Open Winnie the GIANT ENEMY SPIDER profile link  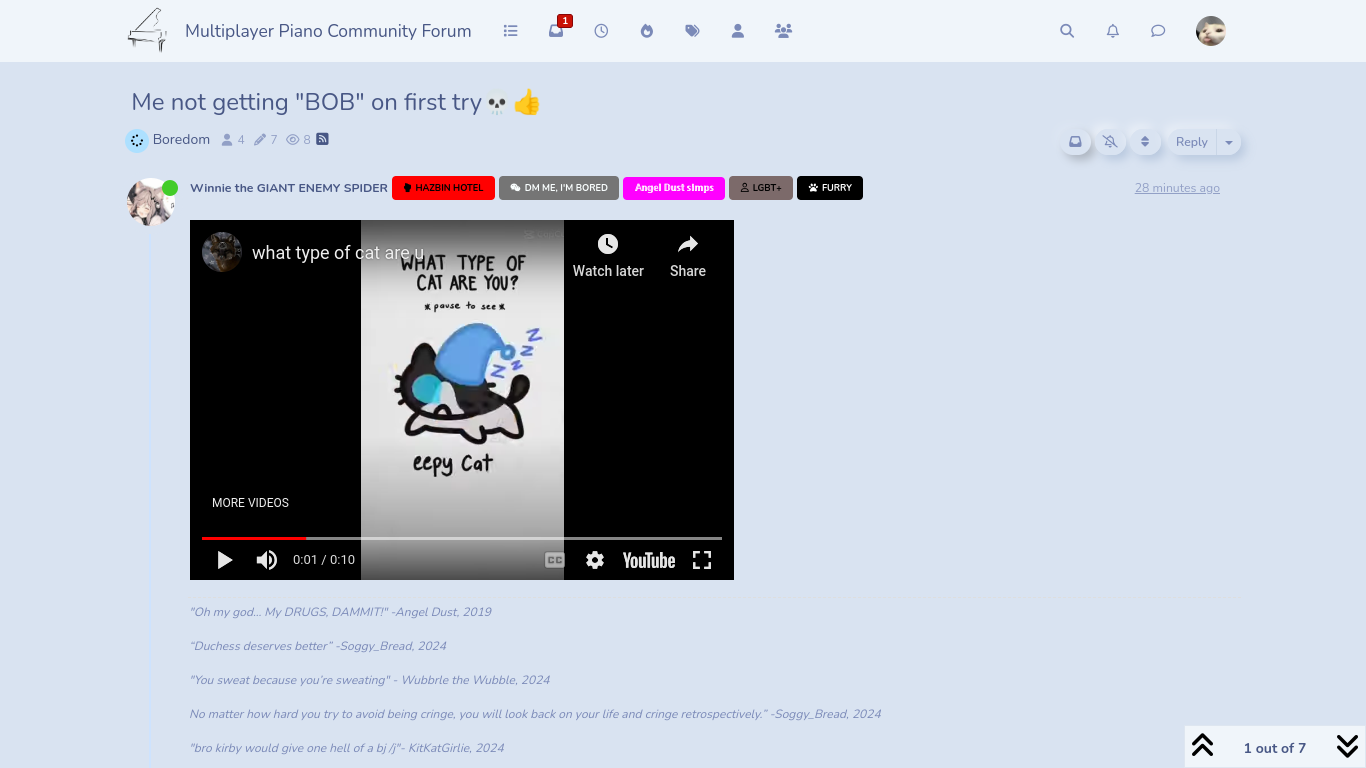tap(289, 188)
